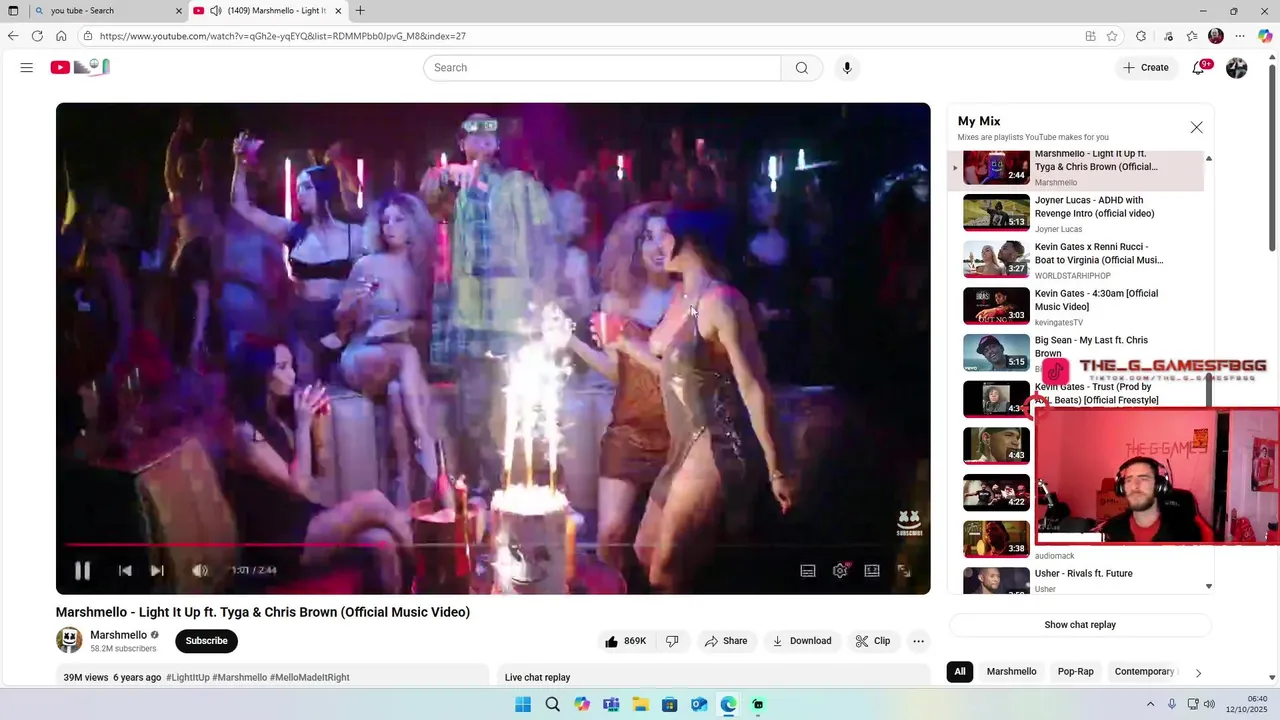Open the YouTube notifications bell
Image resolution: width=1280 pixels, height=720 pixels.
(x=1199, y=67)
